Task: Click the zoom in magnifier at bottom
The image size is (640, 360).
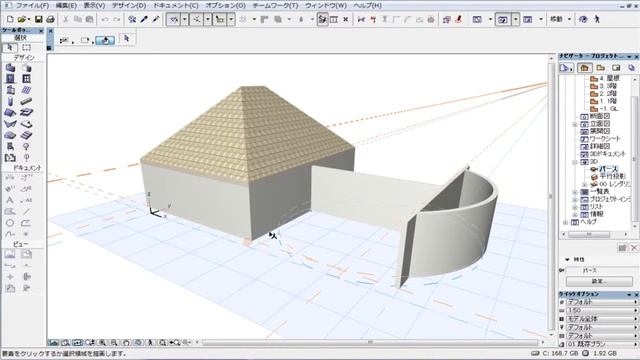Action: tap(102, 343)
